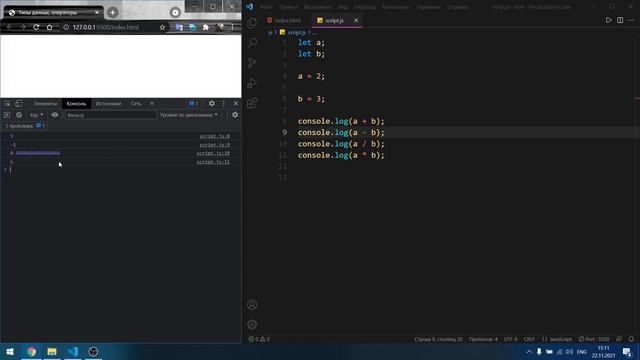Split the editor to the right
The image size is (640, 360).
tap(620, 20)
